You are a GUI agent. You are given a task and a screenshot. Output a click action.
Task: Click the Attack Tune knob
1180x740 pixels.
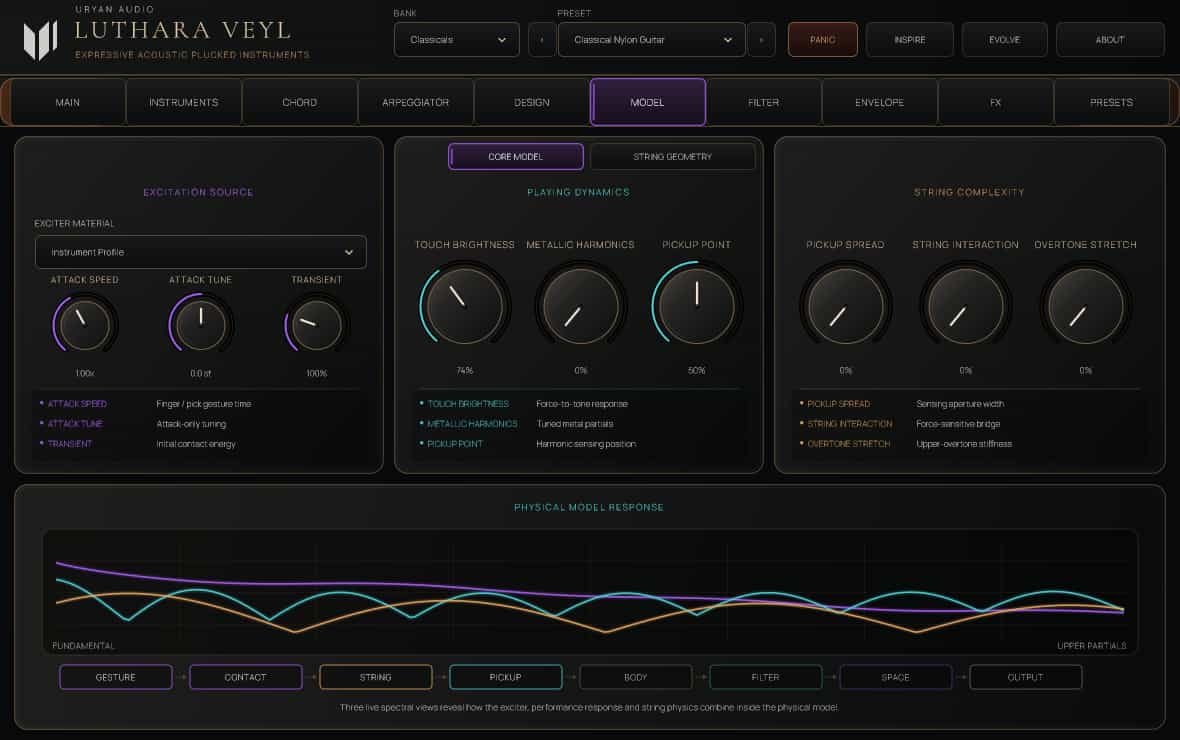tap(201, 324)
